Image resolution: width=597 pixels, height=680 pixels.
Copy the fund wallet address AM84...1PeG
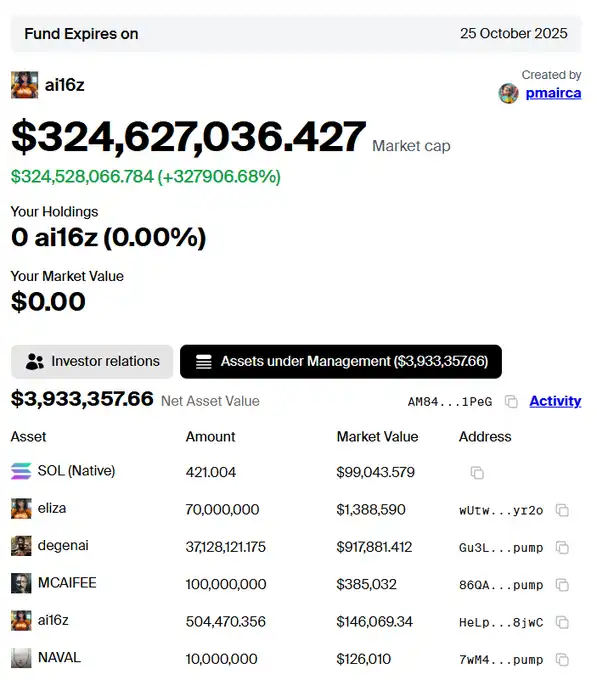[x=511, y=402]
